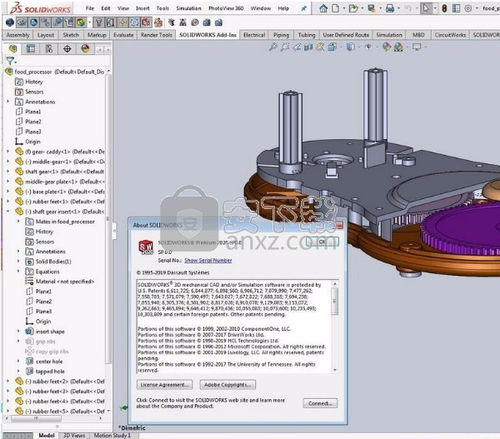This screenshot has width=500, height=439.
Task: Open the Options gear icon
Action: tap(468, 8)
